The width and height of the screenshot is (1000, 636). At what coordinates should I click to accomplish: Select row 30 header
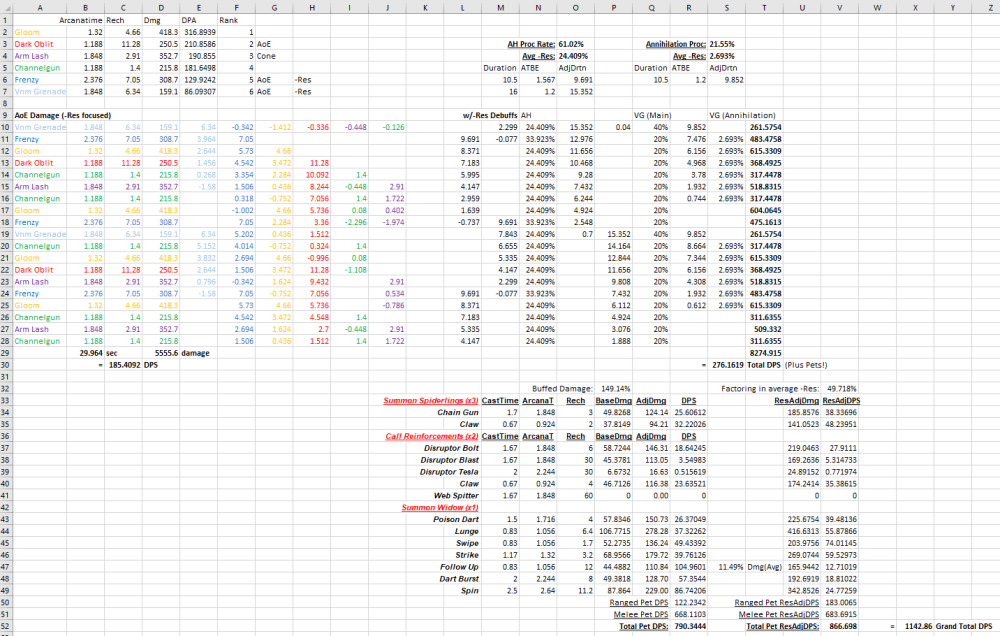5,365
